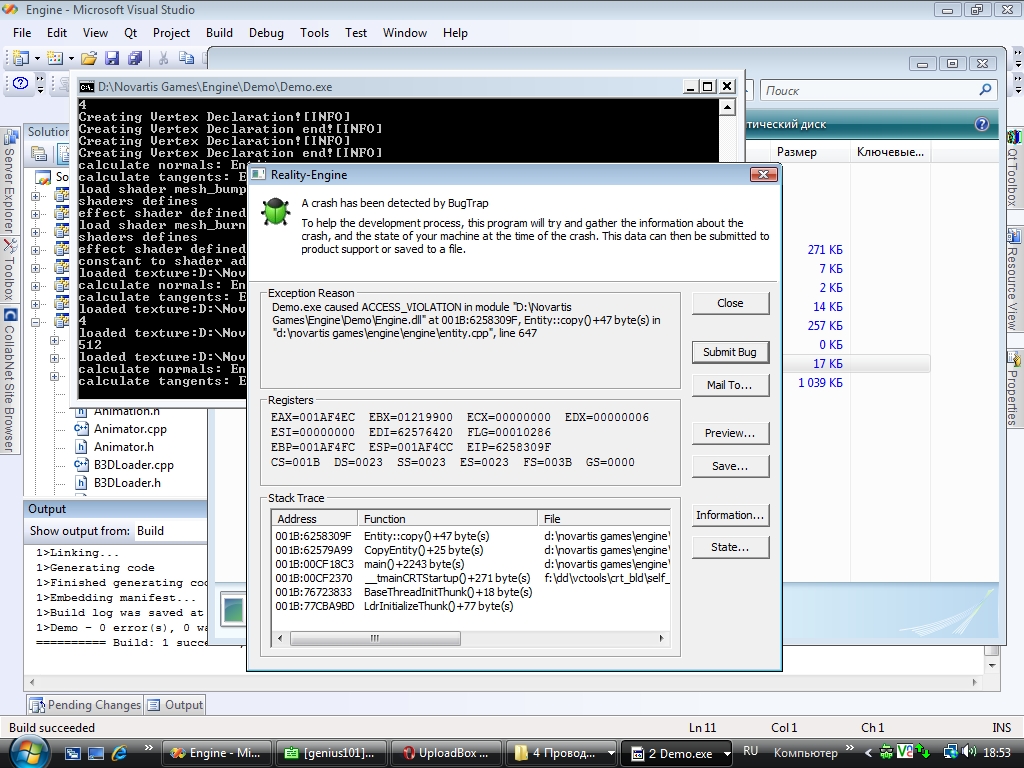The image size is (1024, 768).
Task: Click the Mail To... button
Action: click(x=730, y=385)
